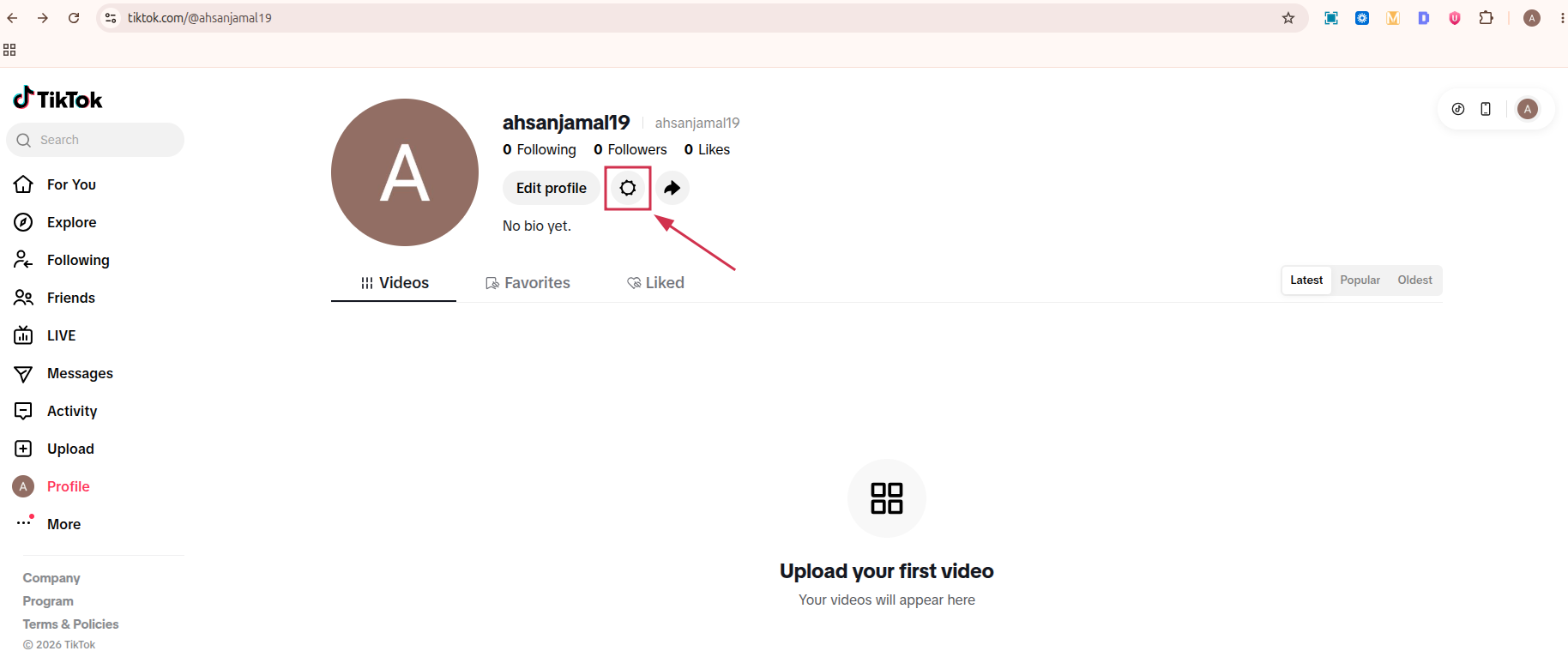Open account avatar menu in floating bar
The height and width of the screenshot is (657, 1568).
1528,109
